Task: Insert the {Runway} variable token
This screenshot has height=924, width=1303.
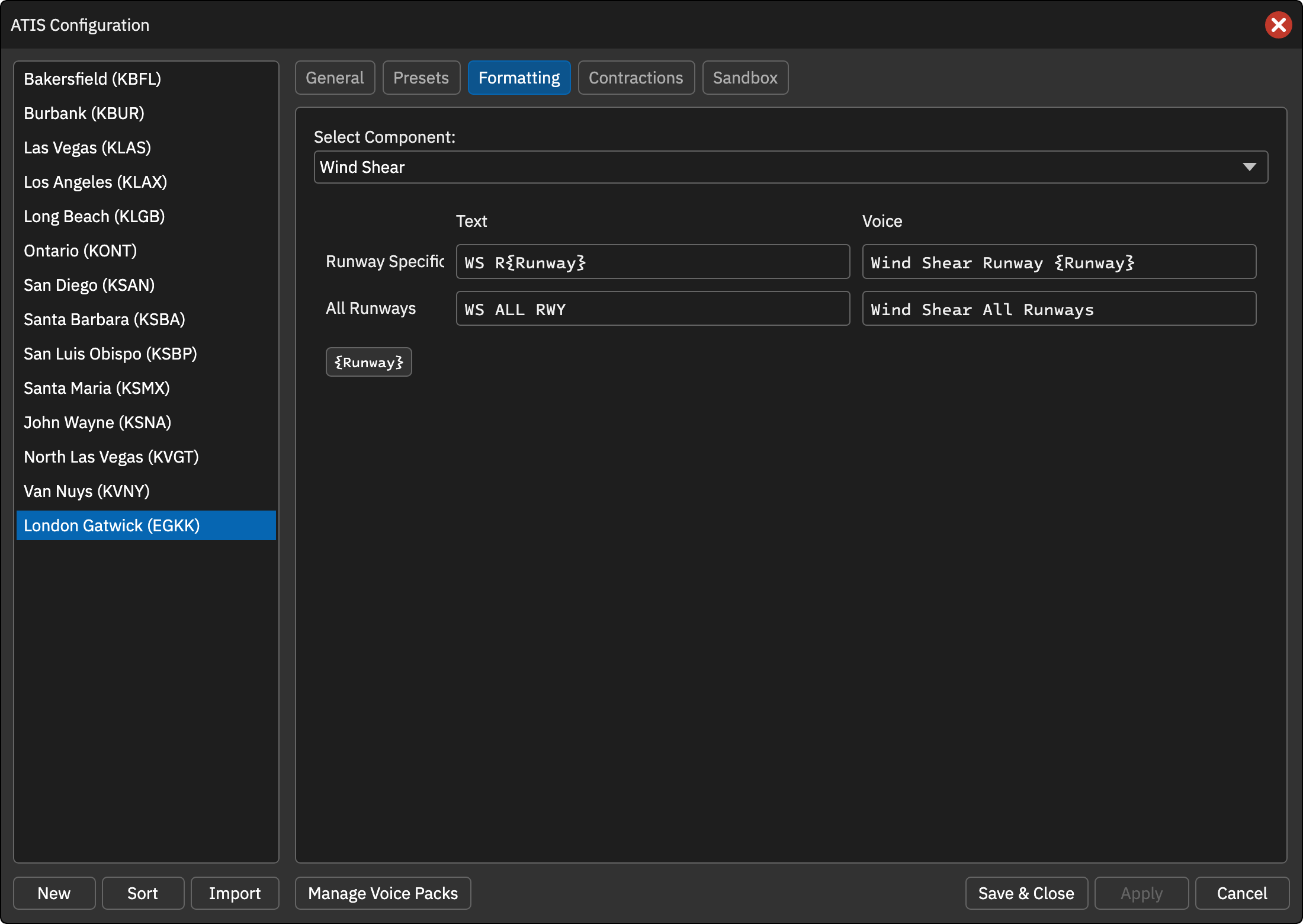Action: 368,362
